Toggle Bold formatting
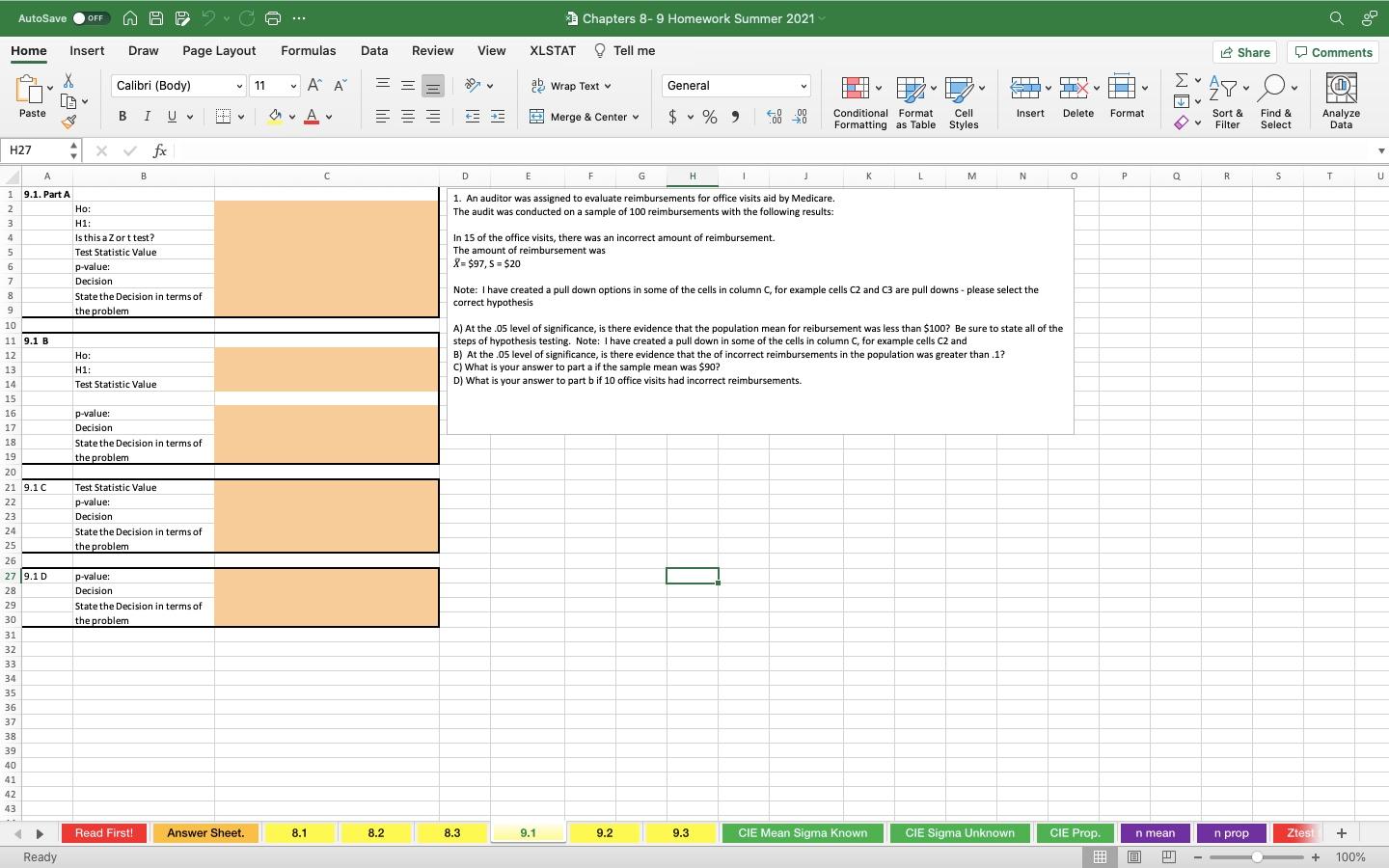The height and width of the screenshot is (868, 1389). (123, 117)
